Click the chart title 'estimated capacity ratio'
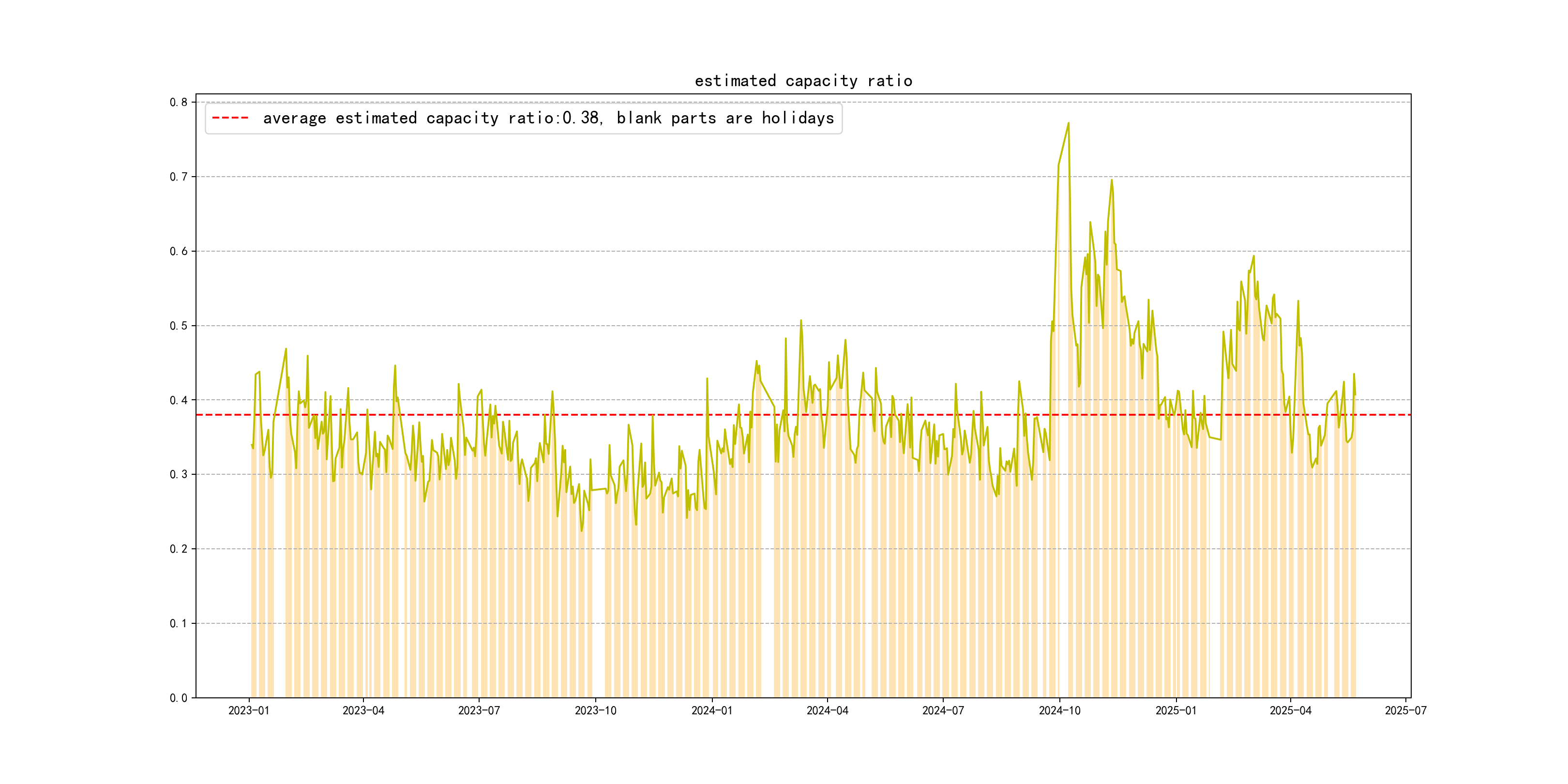 [803, 81]
